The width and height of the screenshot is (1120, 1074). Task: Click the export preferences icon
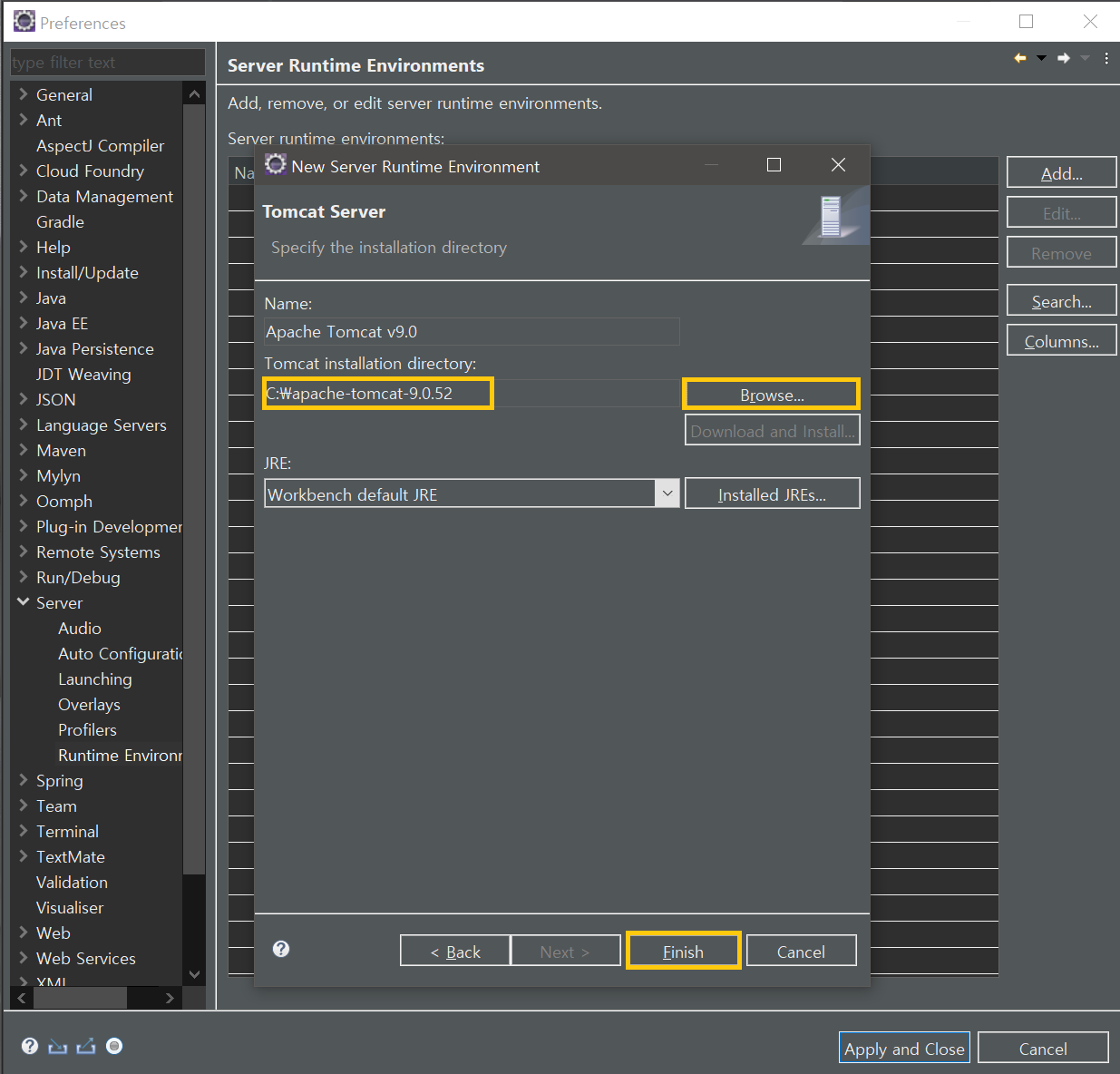[86, 1047]
